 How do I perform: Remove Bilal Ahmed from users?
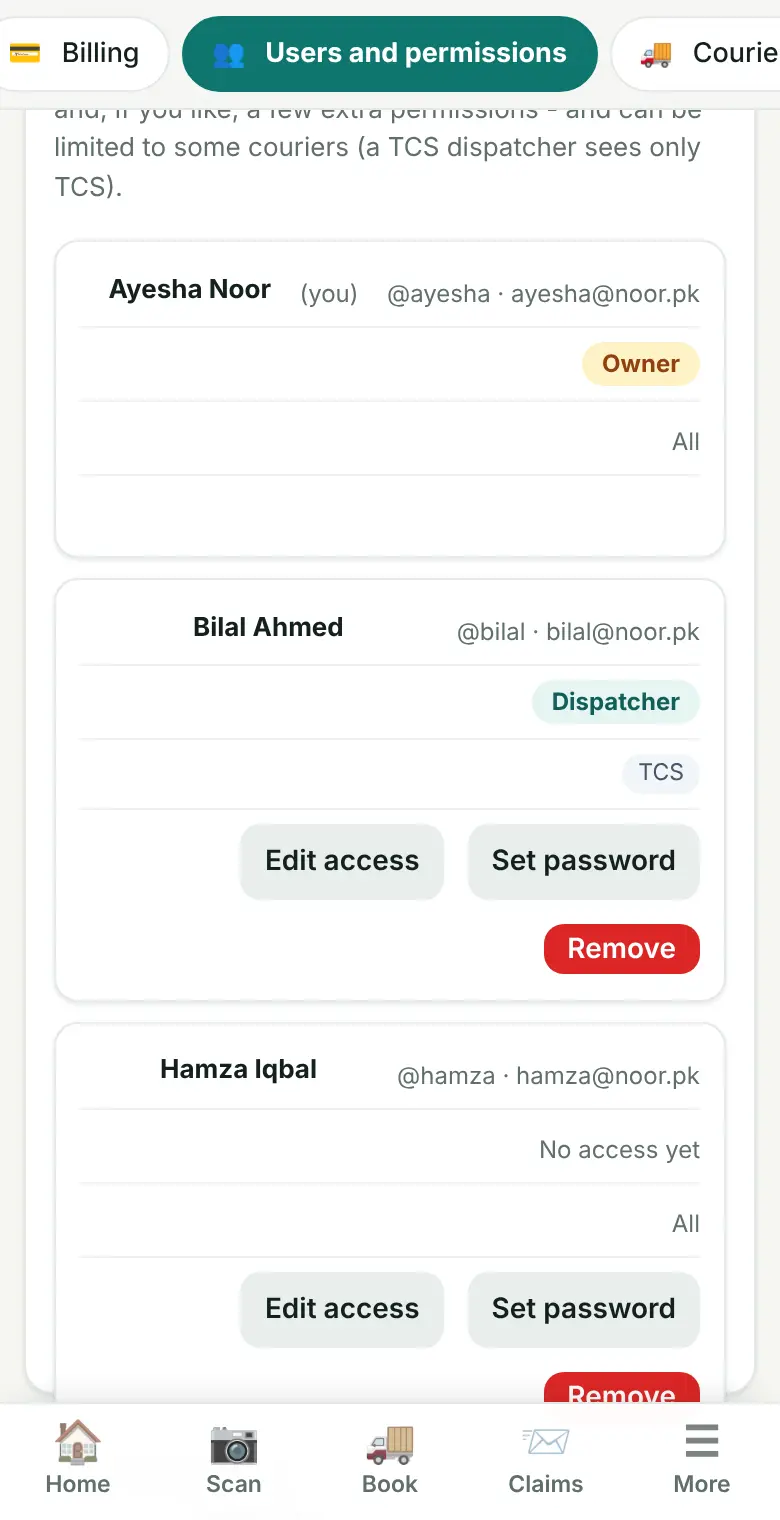622,949
